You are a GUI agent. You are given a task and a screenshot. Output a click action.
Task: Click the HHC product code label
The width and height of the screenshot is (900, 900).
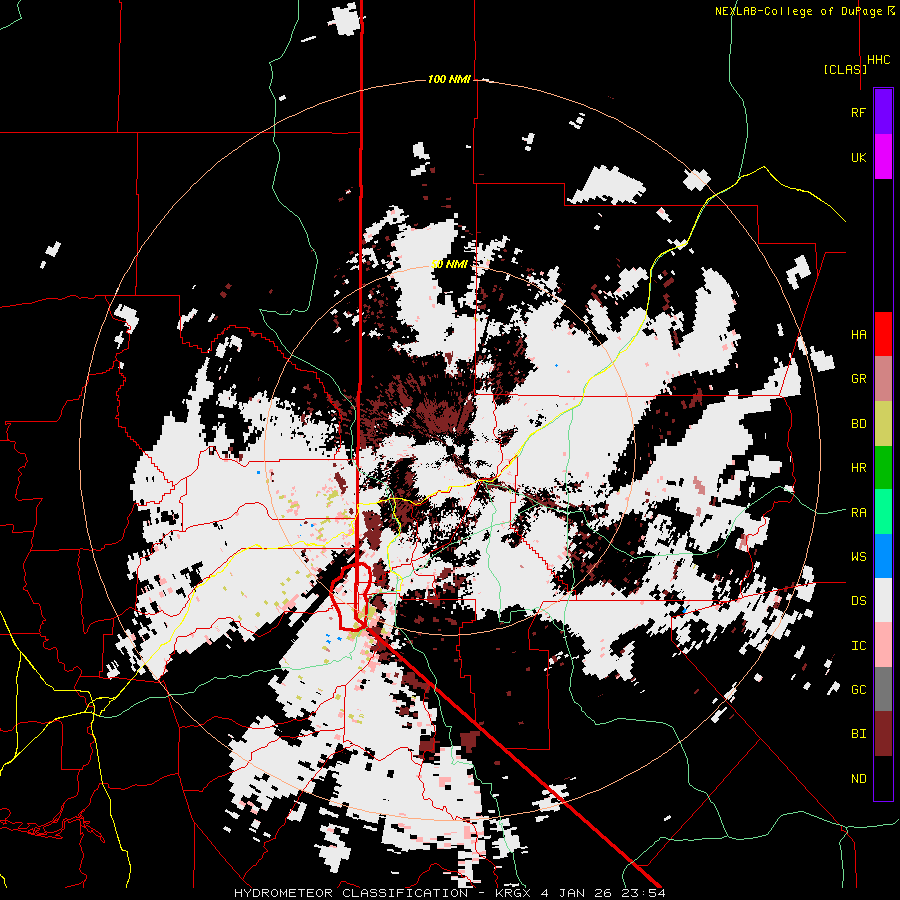point(878,60)
